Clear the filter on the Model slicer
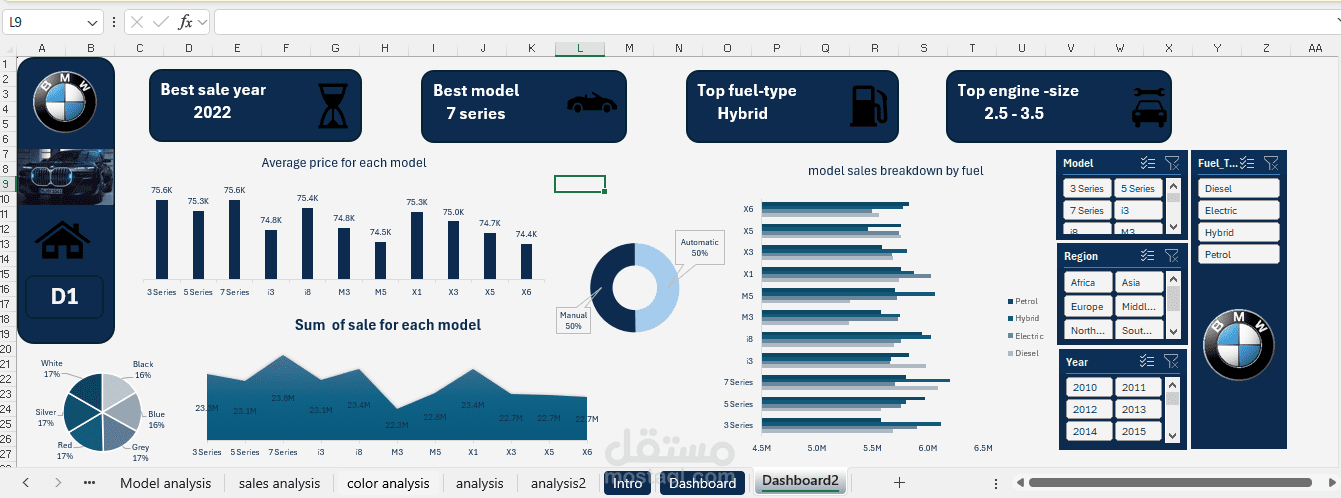Viewport: 1341px width, 498px height. [x=1172, y=163]
